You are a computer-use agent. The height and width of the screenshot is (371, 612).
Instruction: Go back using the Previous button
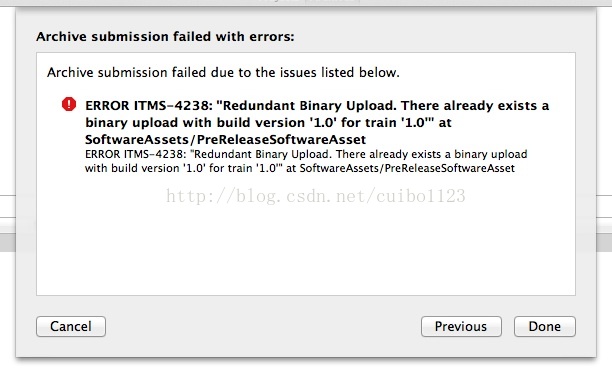point(461,326)
